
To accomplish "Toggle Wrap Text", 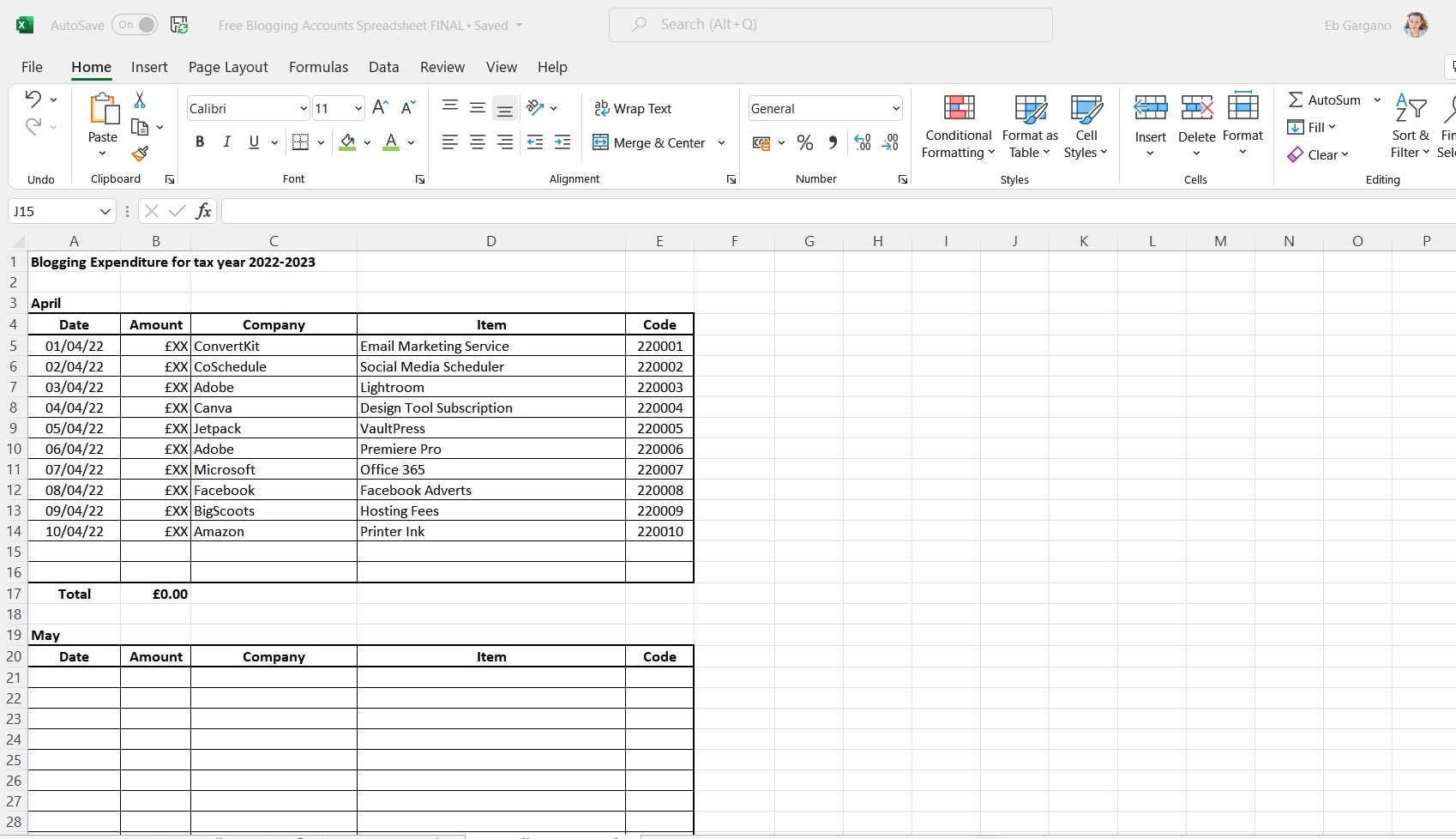I will coord(633,108).
